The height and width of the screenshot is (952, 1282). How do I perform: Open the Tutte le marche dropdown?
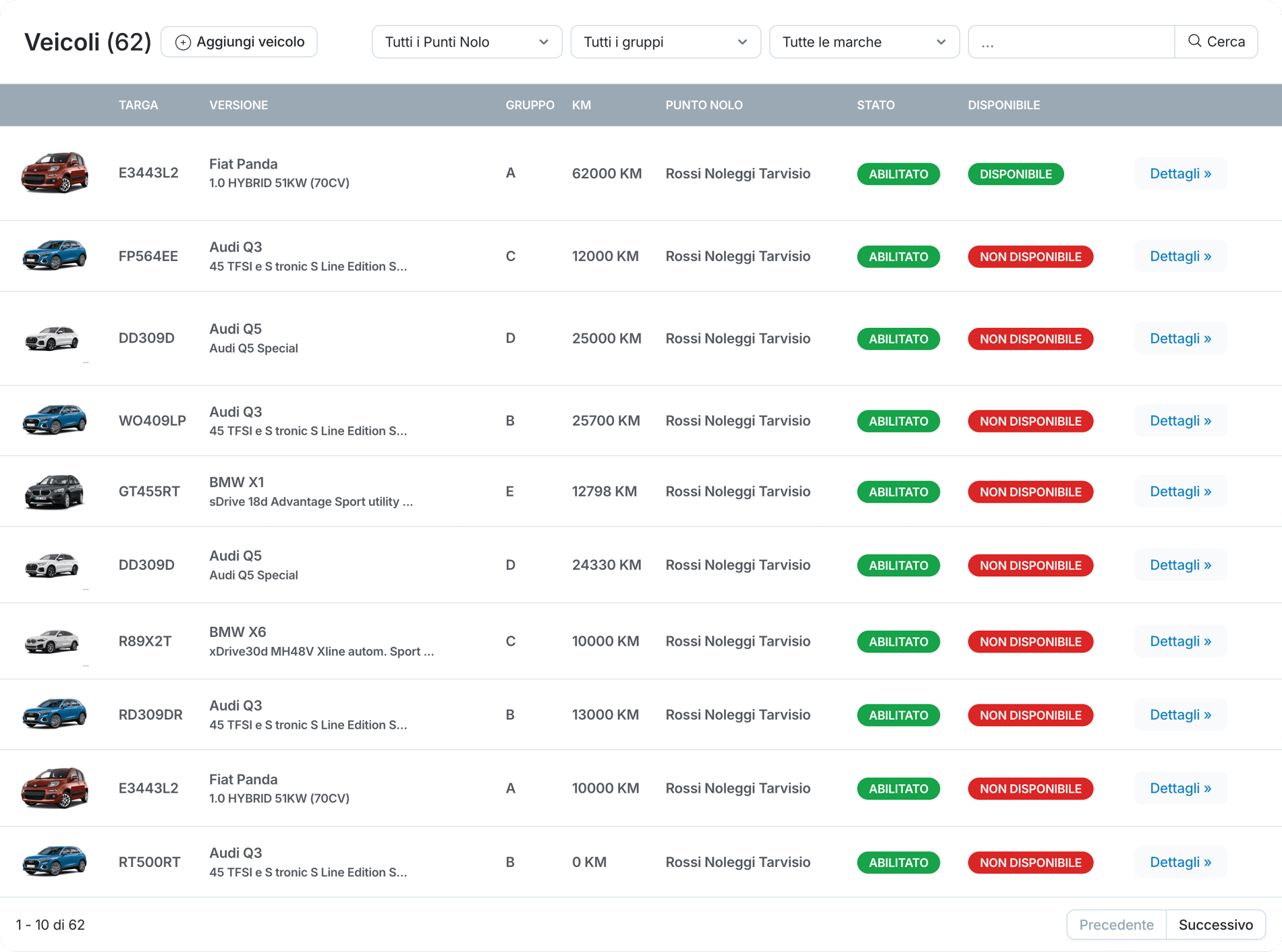864,42
